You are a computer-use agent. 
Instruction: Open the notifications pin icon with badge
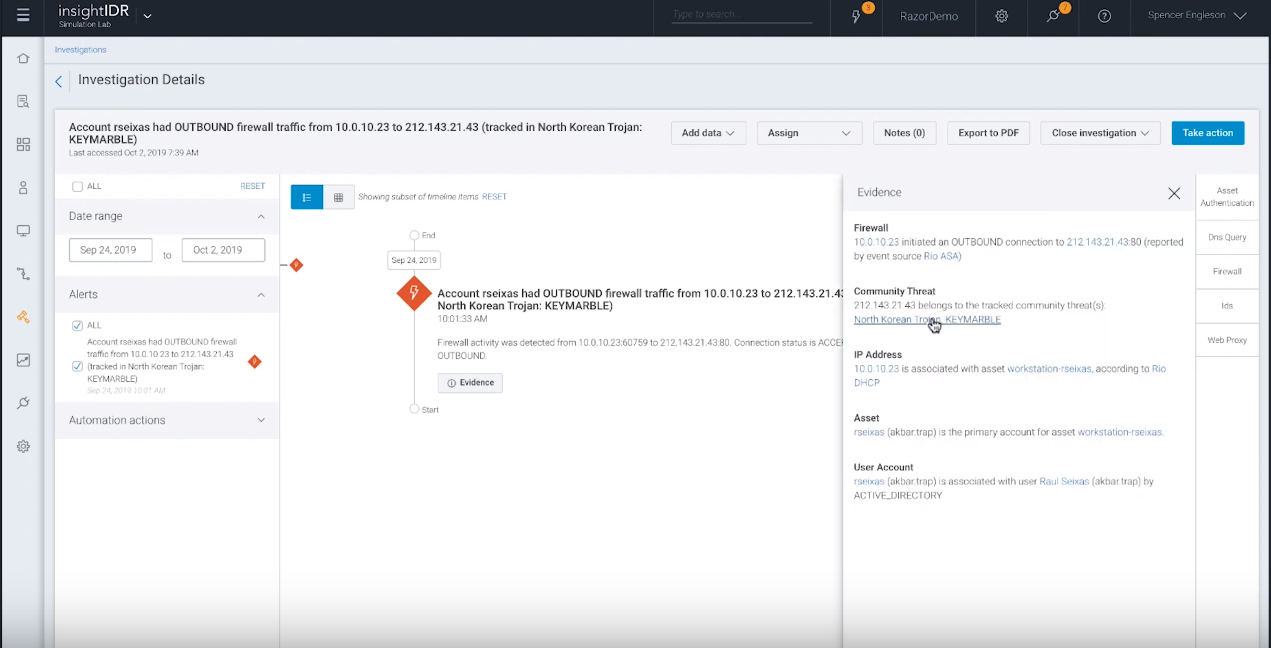click(1053, 16)
